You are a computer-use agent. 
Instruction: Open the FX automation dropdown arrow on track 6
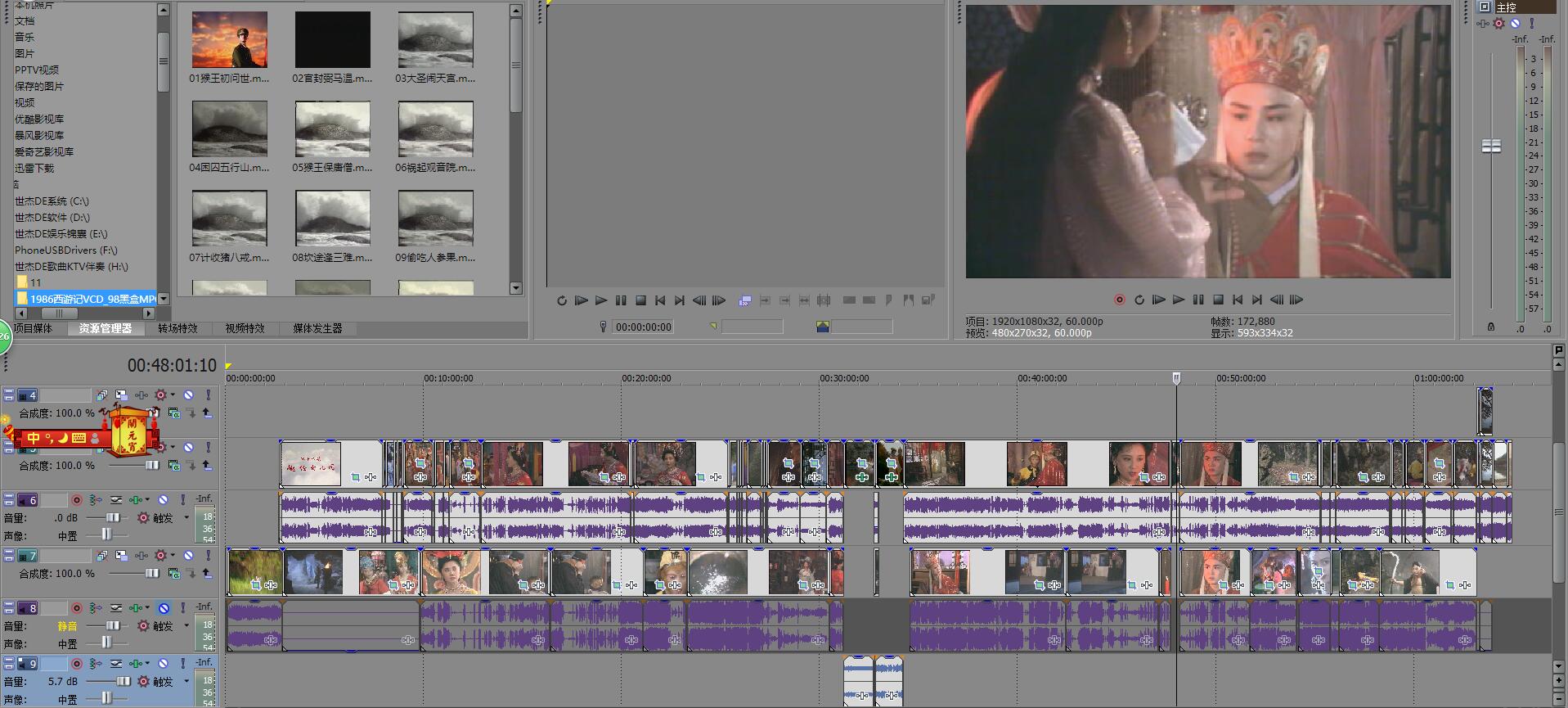tap(148, 499)
